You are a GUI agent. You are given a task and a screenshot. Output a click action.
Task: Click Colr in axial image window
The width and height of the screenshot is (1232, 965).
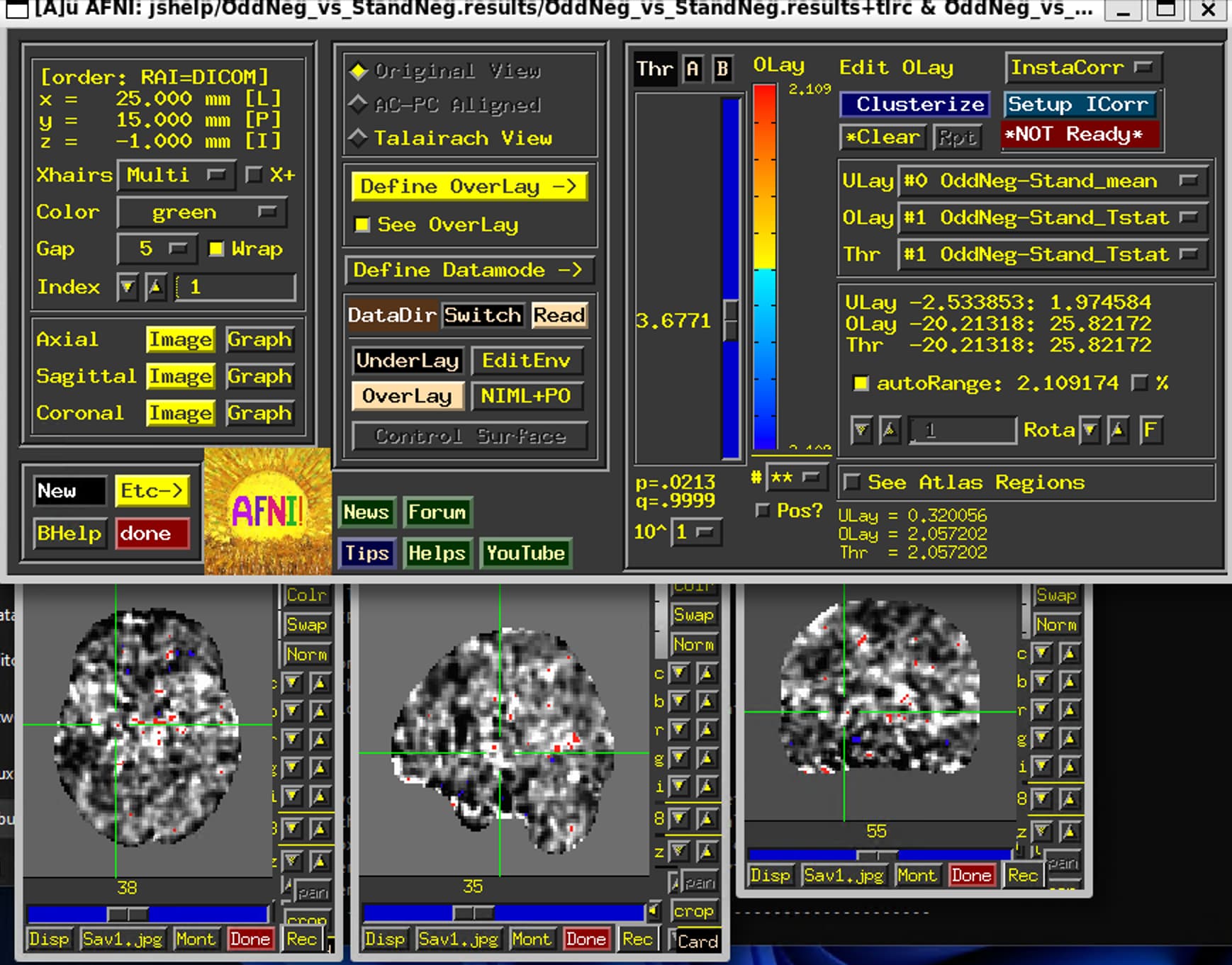coord(306,595)
